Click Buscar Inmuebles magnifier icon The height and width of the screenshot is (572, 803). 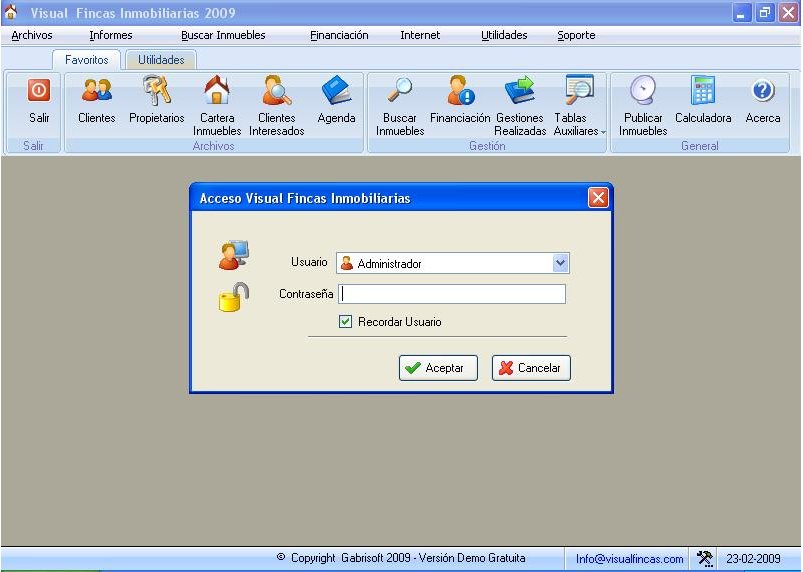click(x=399, y=90)
